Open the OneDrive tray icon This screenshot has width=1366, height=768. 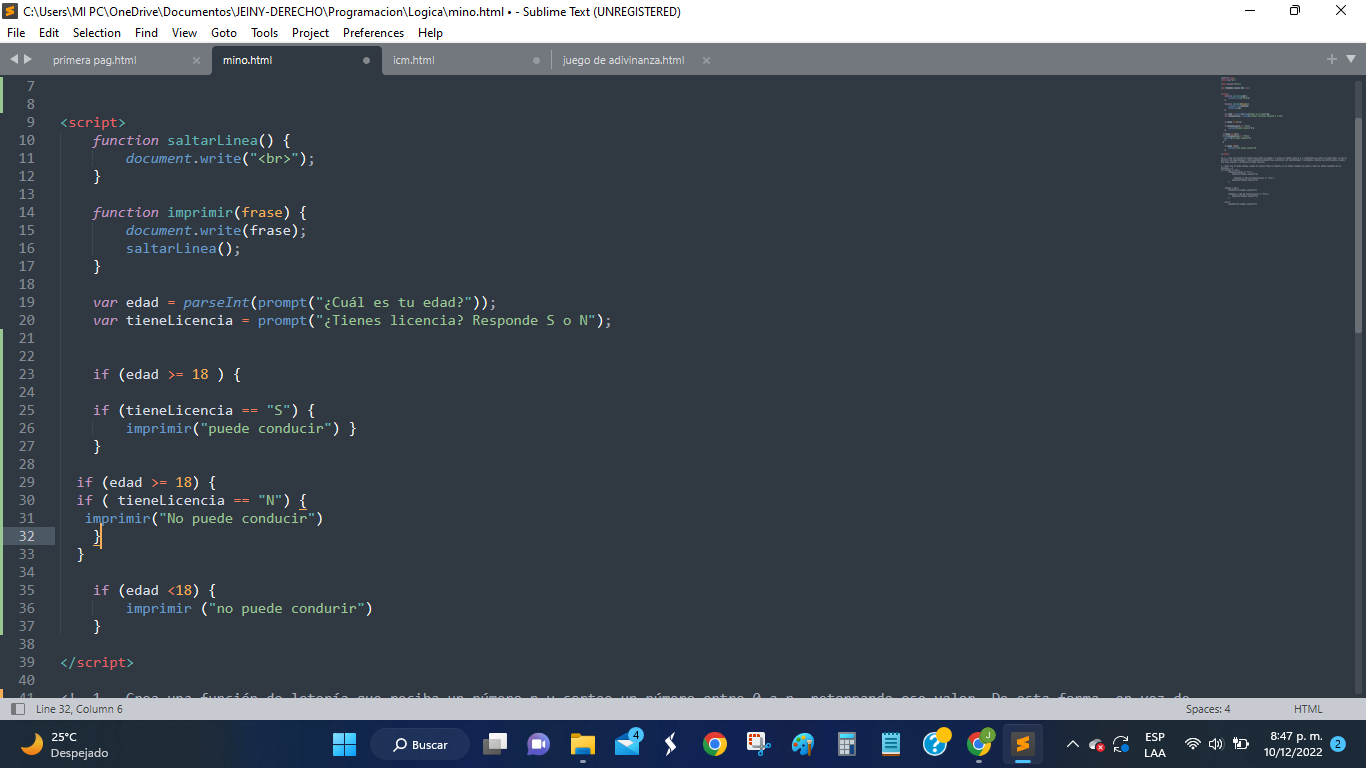(1097, 744)
